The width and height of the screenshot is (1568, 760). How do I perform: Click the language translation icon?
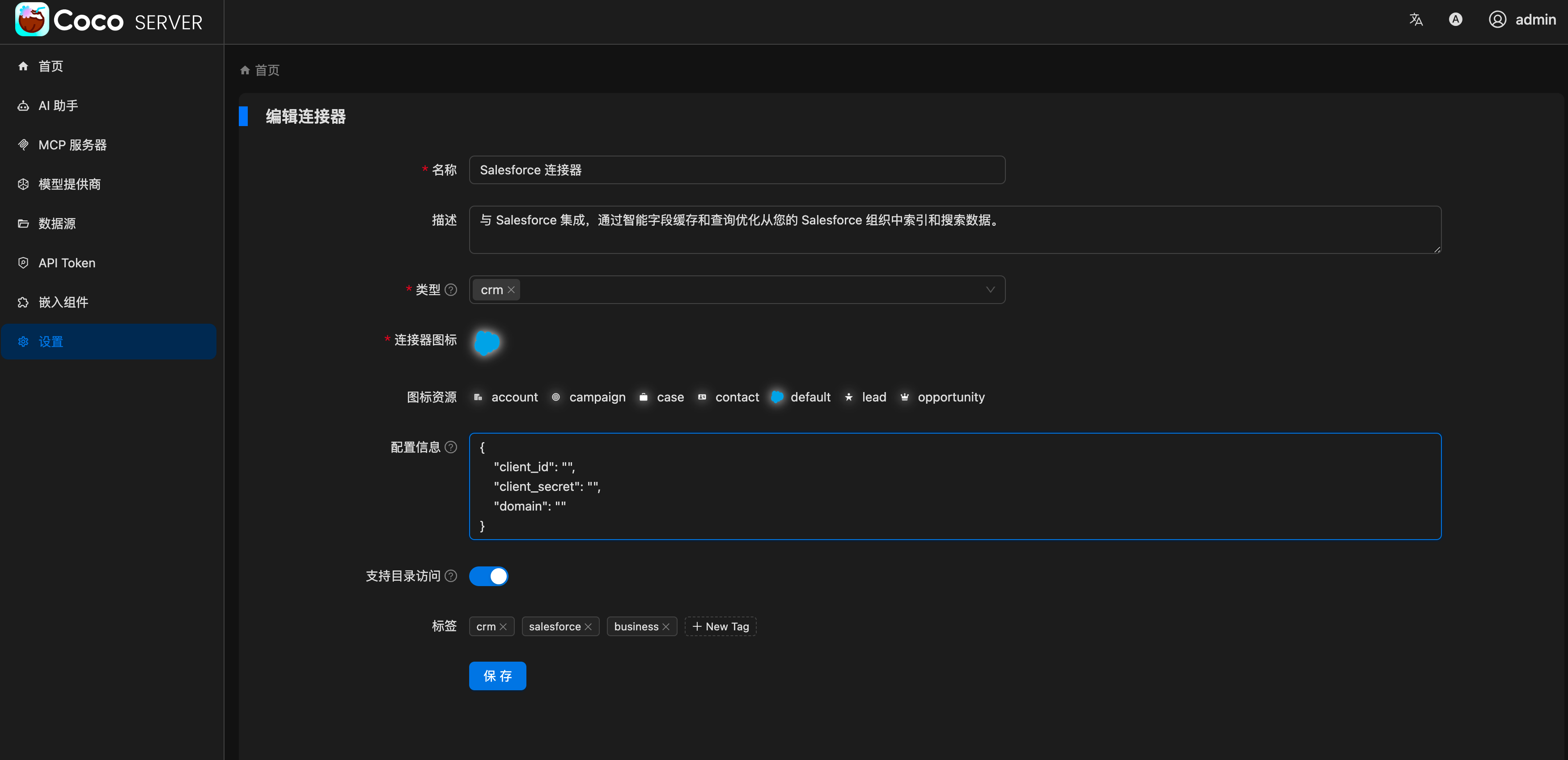pos(1416,20)
